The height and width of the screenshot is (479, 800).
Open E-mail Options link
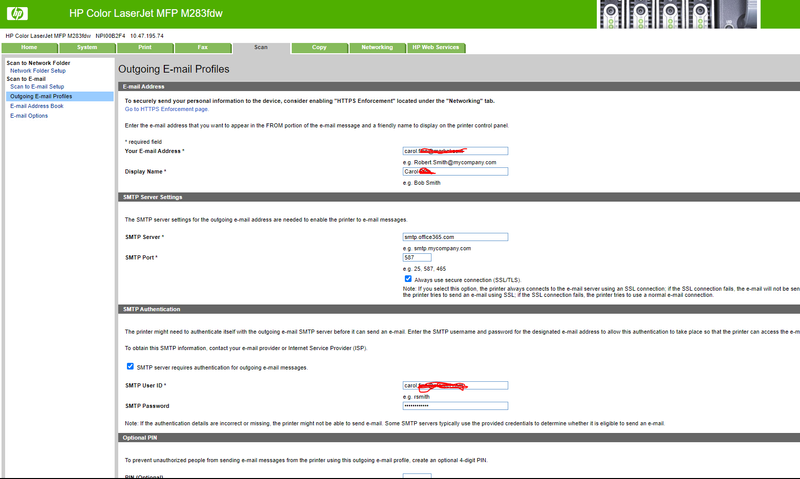[x=29, y=116]
